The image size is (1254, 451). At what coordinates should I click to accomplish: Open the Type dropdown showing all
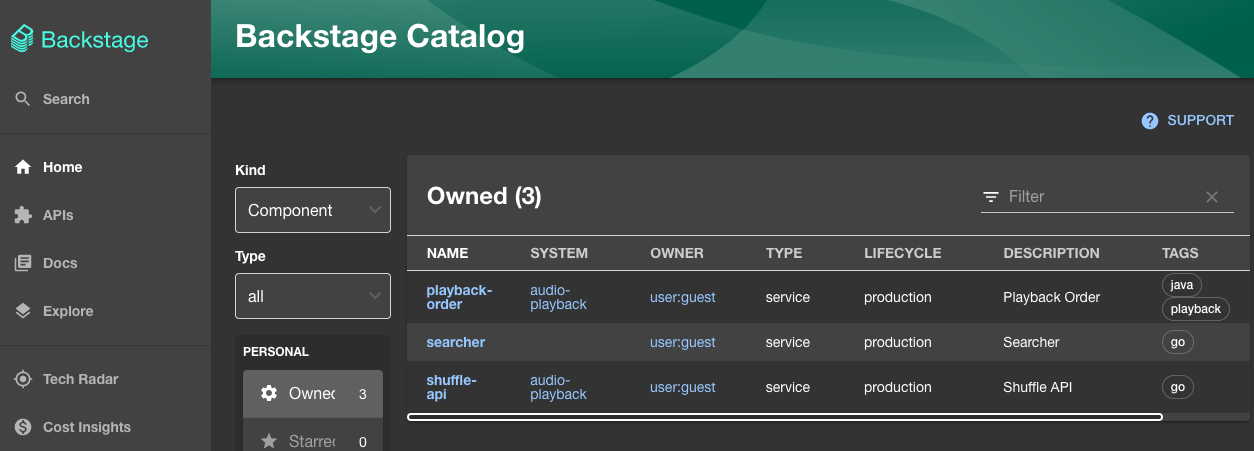tap(313, 296)
